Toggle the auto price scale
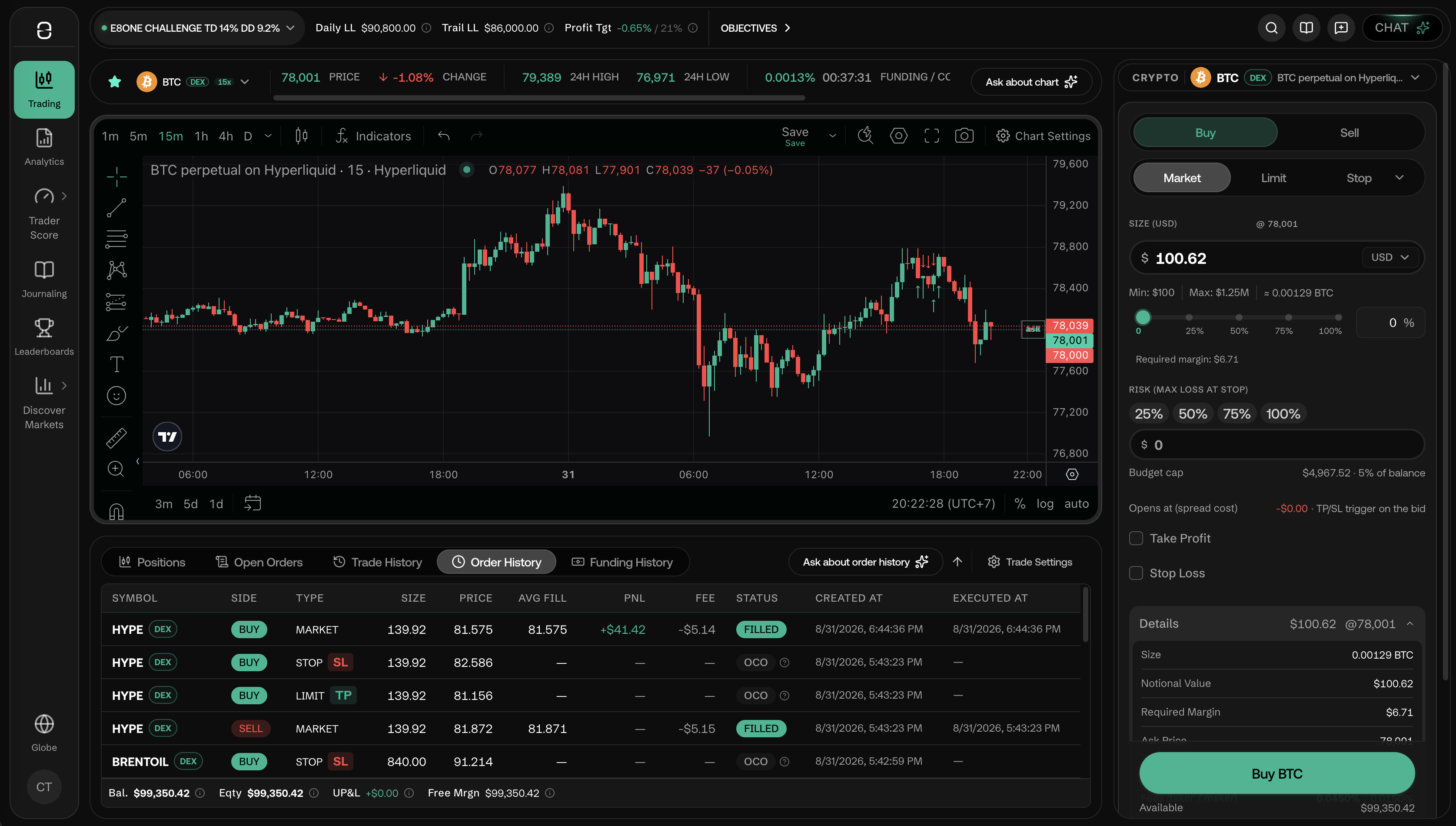 point(1076,504)
